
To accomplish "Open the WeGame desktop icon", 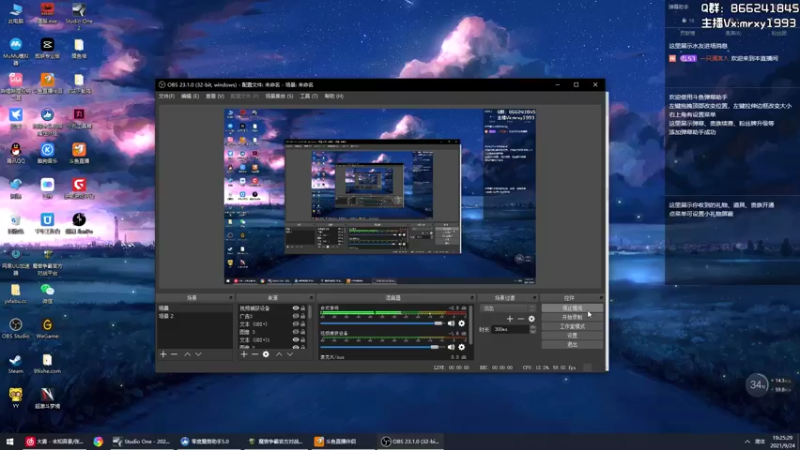I will pos(47,328).
